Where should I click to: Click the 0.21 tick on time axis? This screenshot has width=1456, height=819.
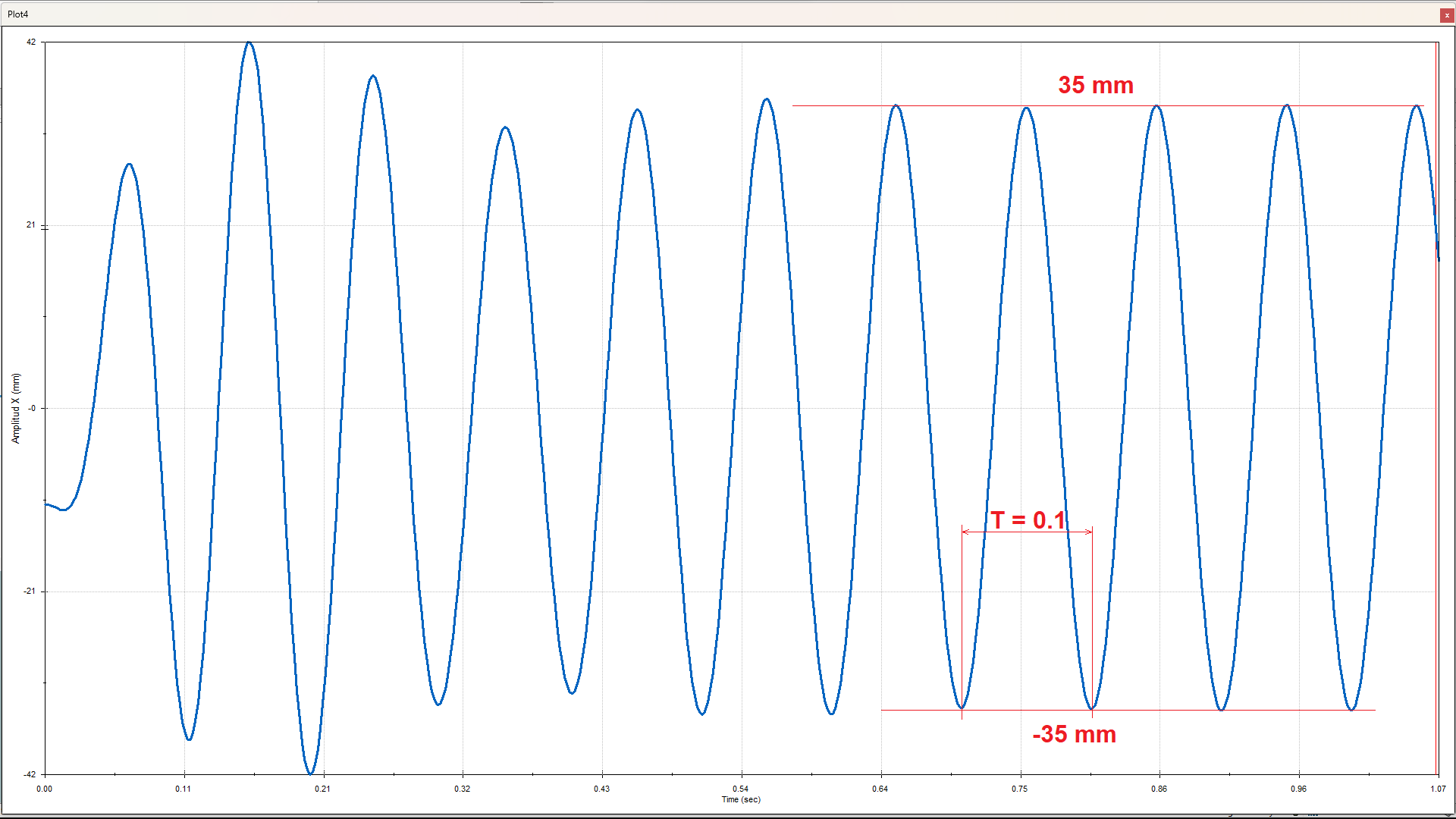pyautogui.click(x=323, y=789)
